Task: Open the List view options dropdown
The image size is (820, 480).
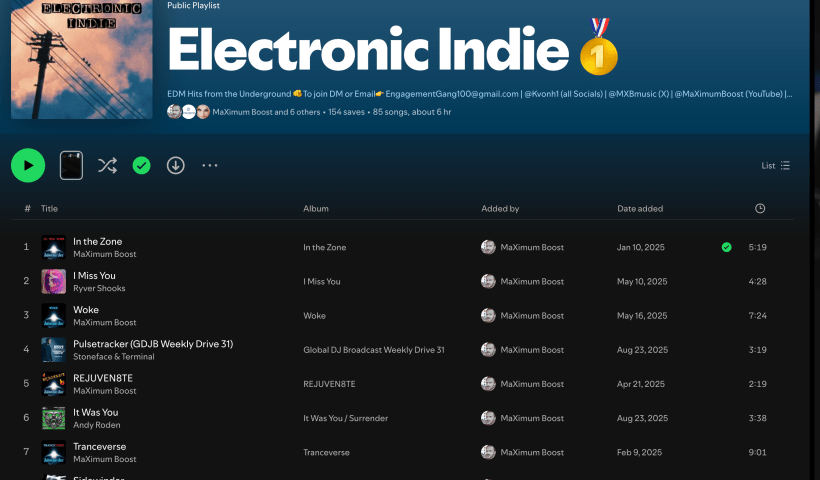Action: pos(775,166)
